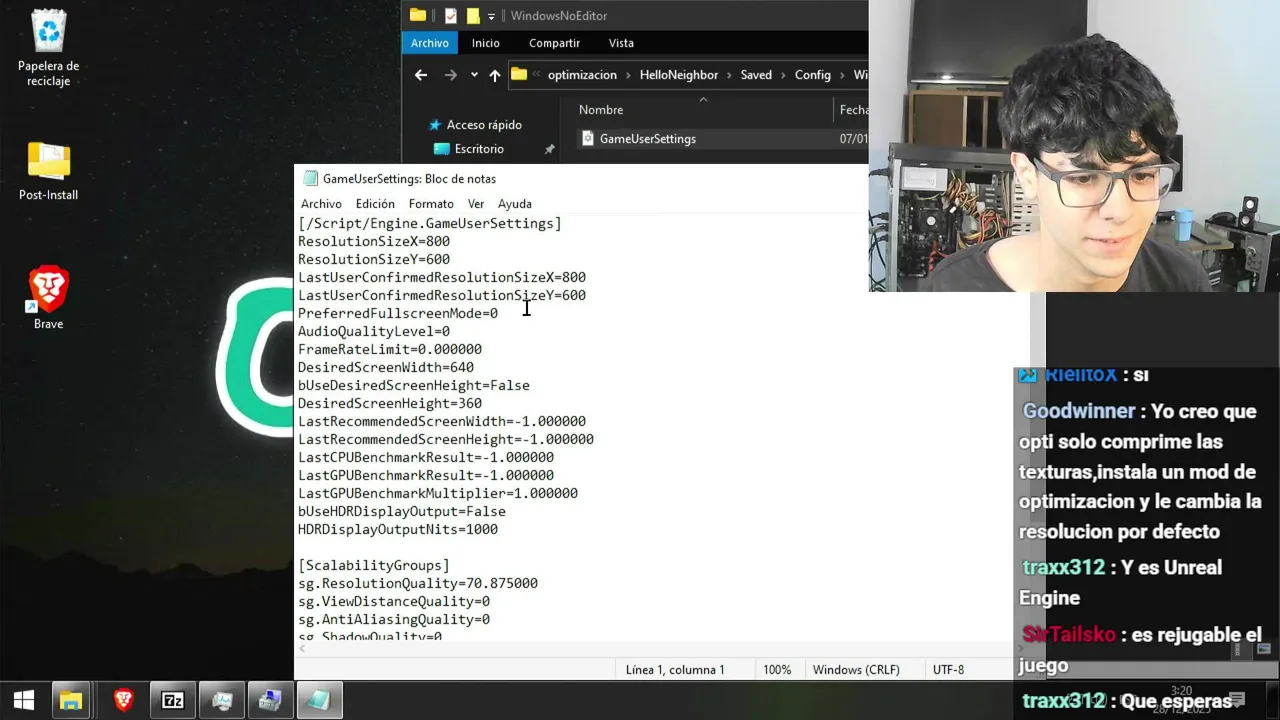Select the GameUserSettings file name in Explorer
1280x720 pixels.
(x=648, y=139)
